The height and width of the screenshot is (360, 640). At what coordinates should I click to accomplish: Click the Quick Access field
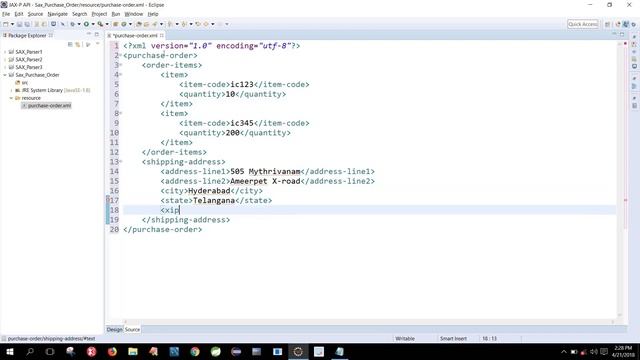[583, 24]
